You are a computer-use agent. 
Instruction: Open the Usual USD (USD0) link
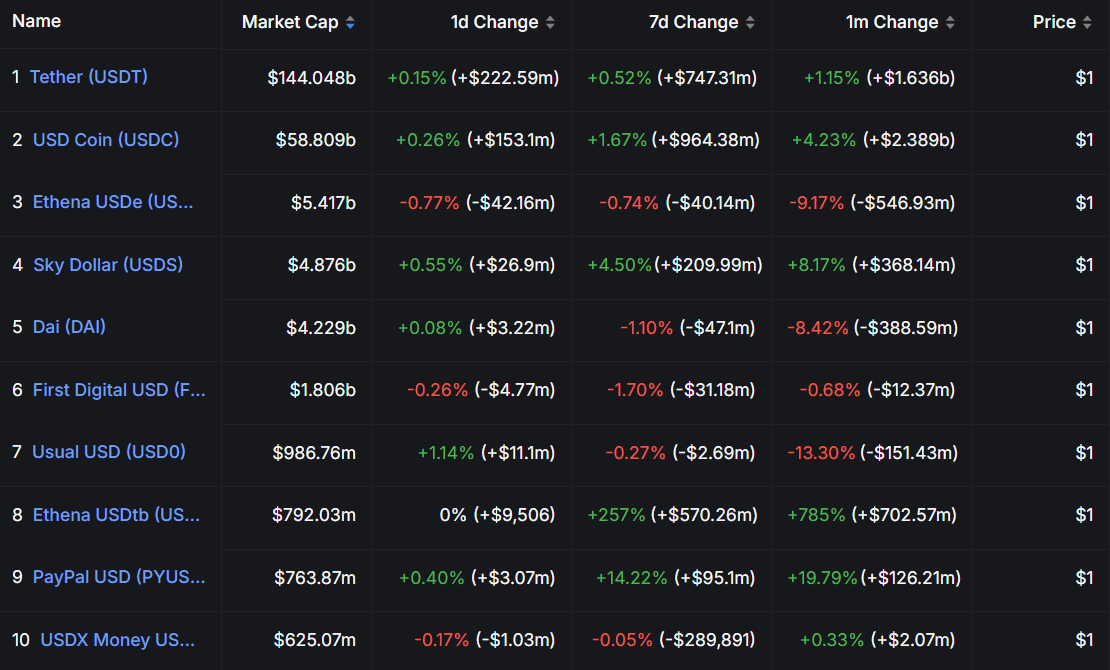(x=109, y=452)
